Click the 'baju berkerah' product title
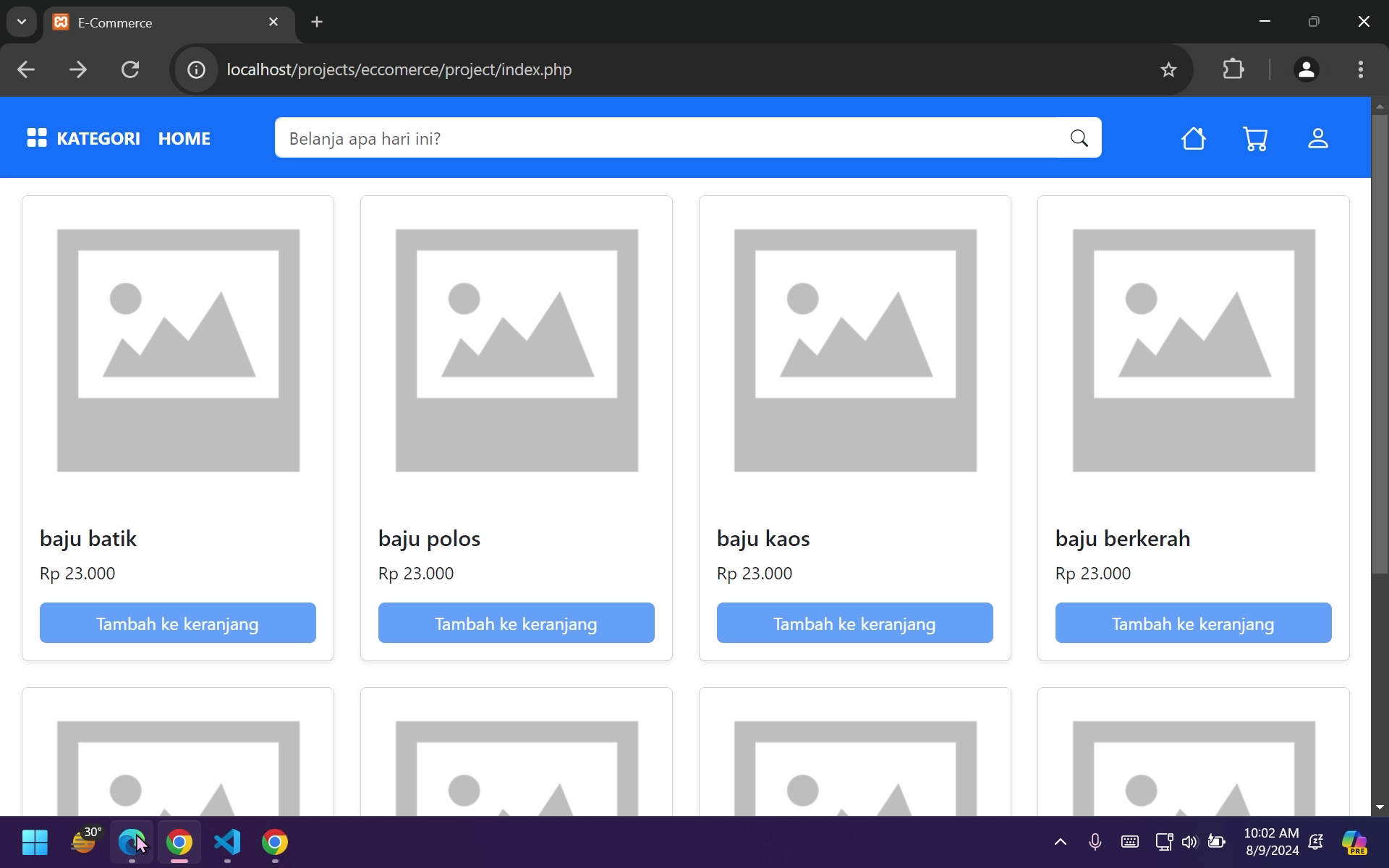 (x=1123, y=538)
